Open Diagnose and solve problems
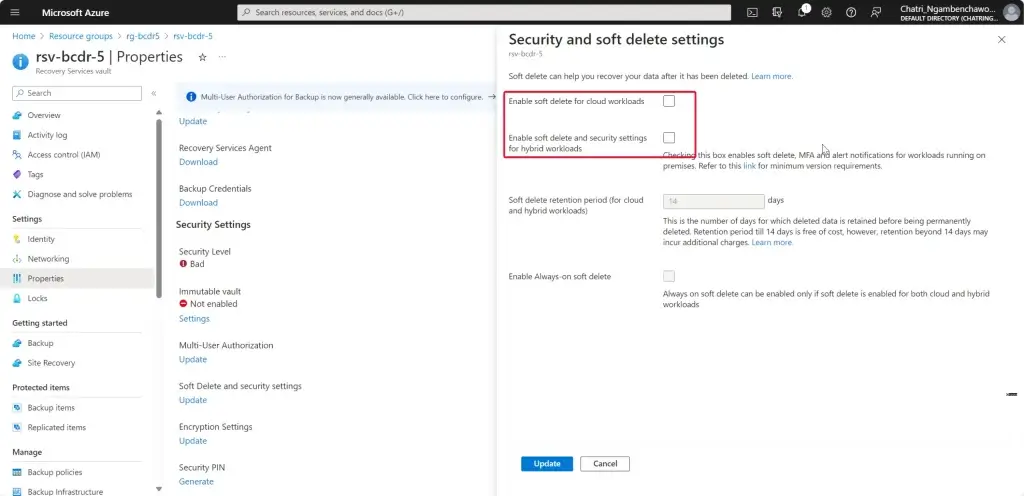This screenshot has height=496, width=1024. [80, 194]
